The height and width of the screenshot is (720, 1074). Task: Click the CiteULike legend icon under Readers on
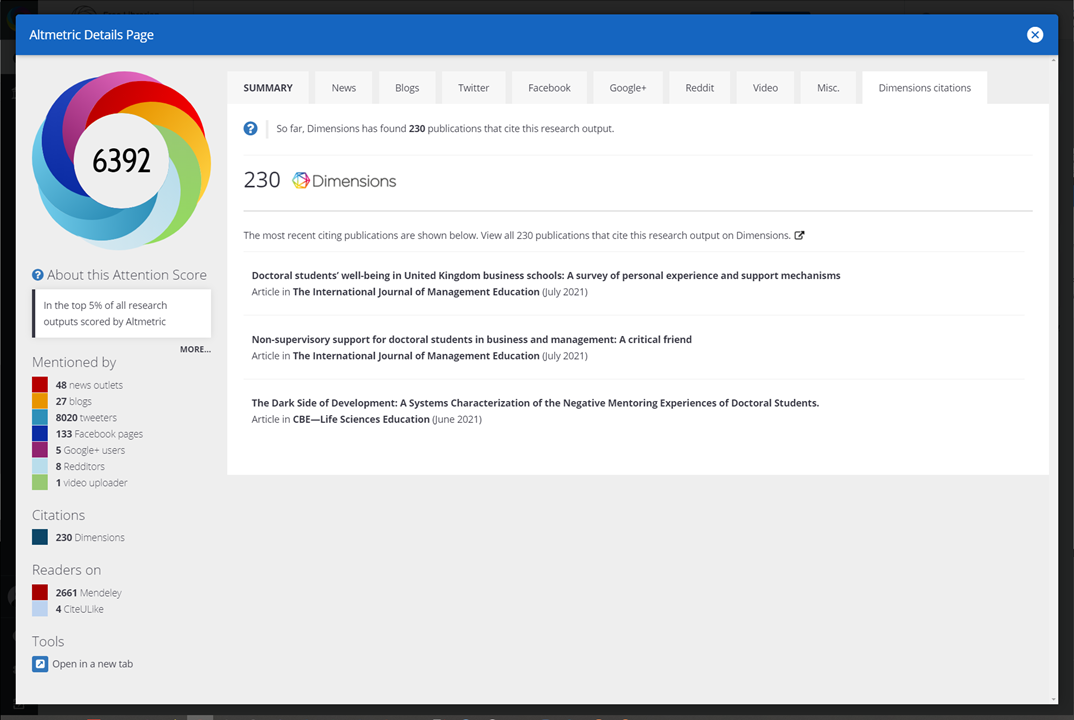tap(39, 608)
